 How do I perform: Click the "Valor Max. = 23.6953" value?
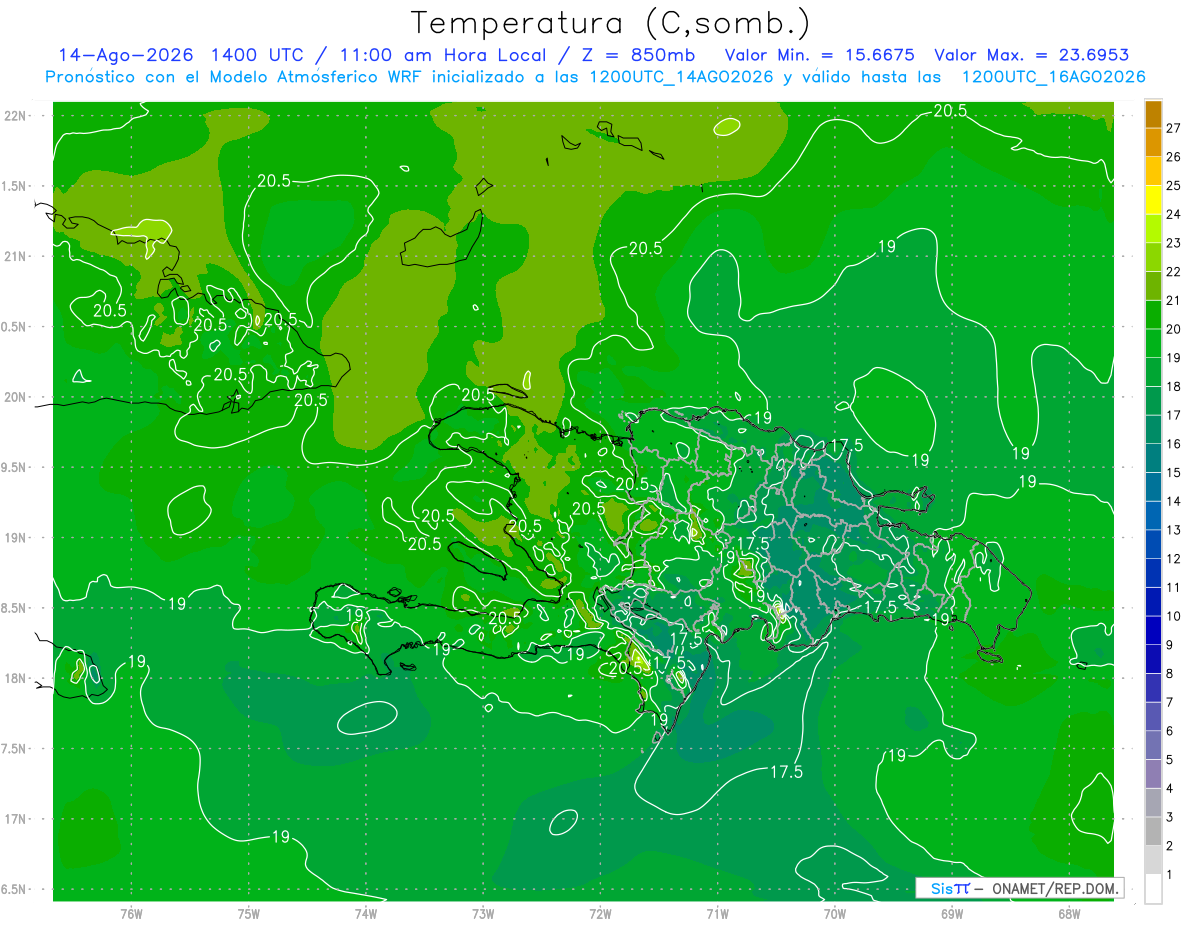(1031, 55)
